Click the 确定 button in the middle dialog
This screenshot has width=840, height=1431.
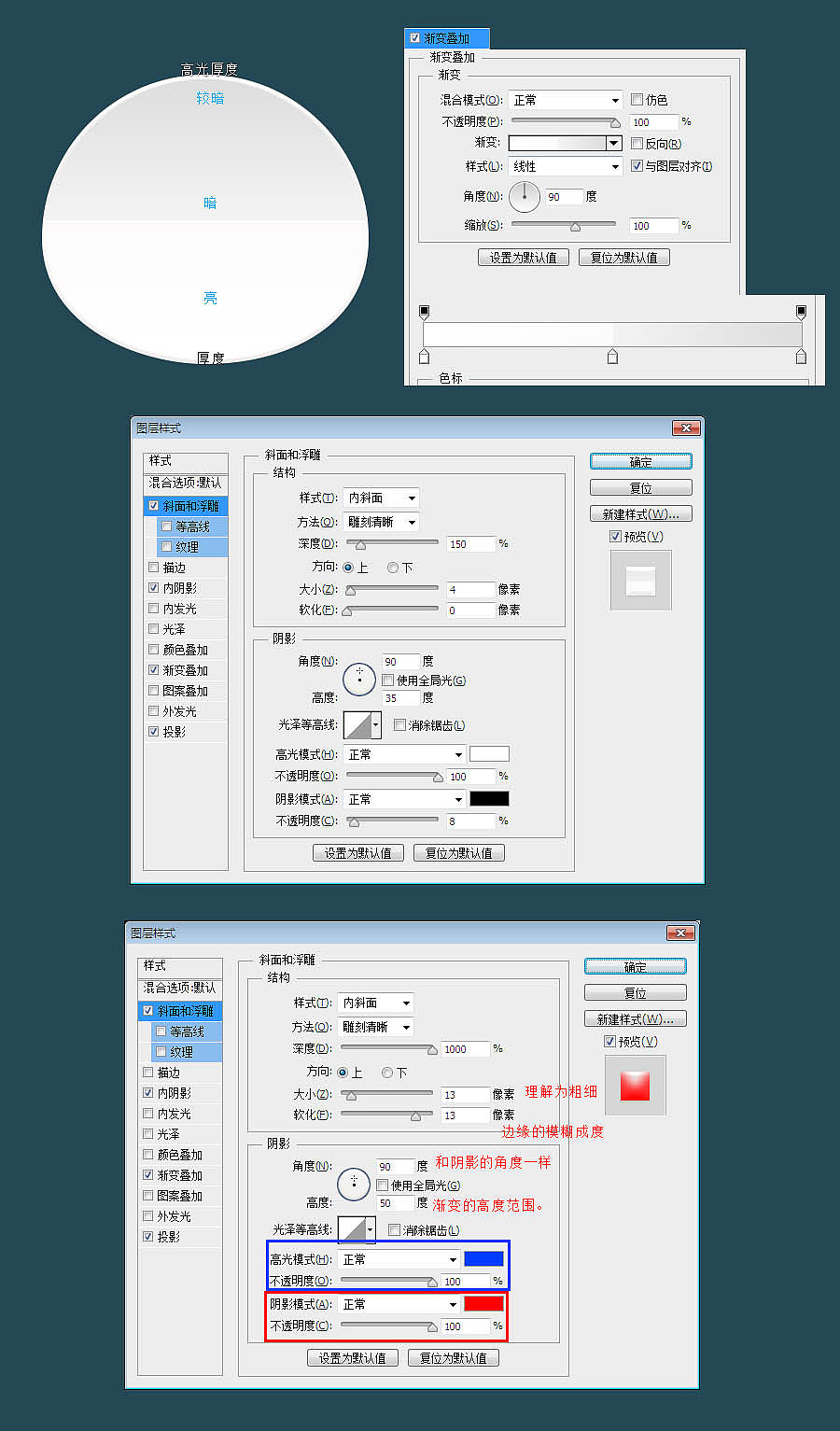pyautogui.click(x=640, y=461)
